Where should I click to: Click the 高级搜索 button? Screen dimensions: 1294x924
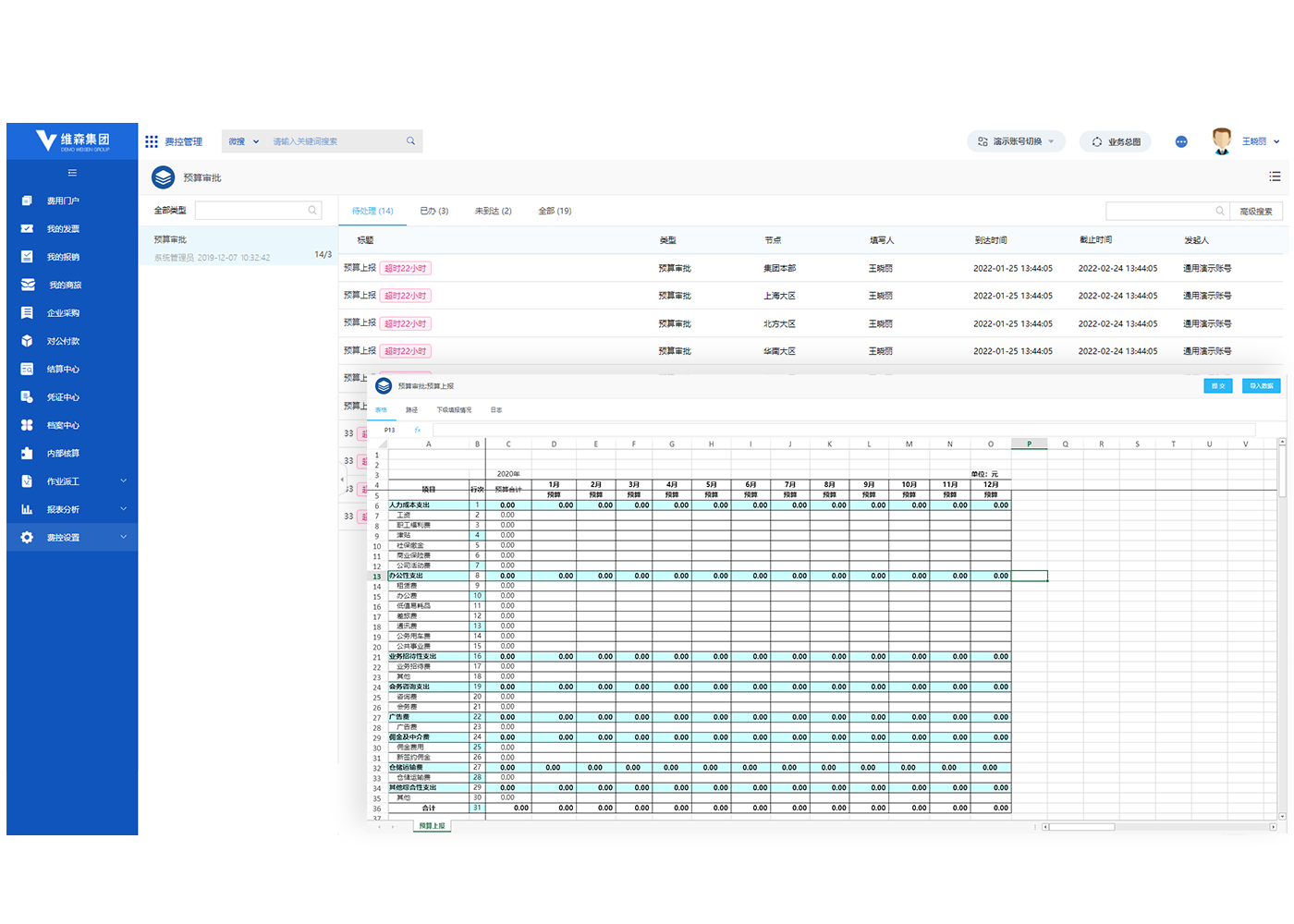[x=1255, y=212]
